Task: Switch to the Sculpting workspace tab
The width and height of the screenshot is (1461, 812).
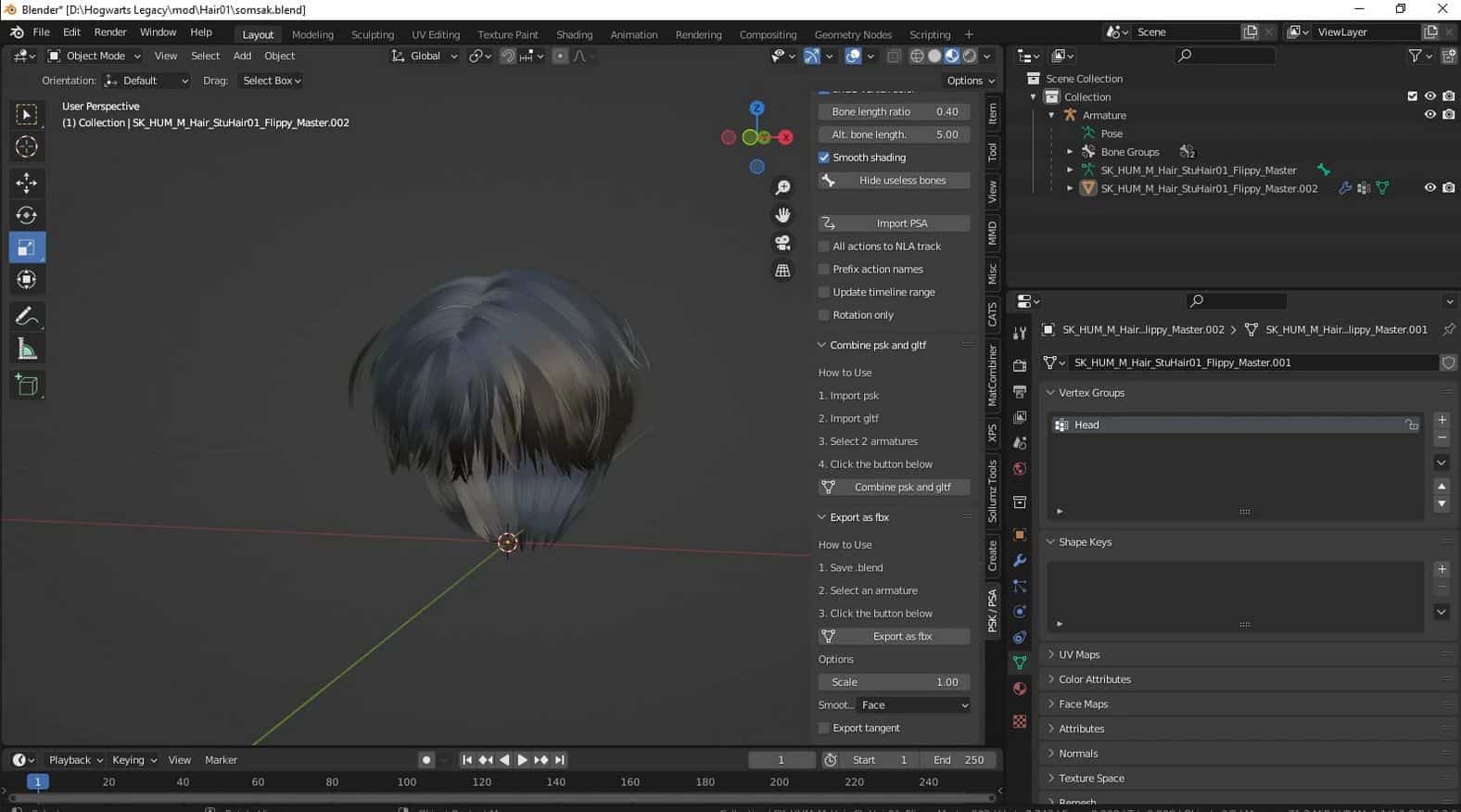Action: tap(373, 34)
